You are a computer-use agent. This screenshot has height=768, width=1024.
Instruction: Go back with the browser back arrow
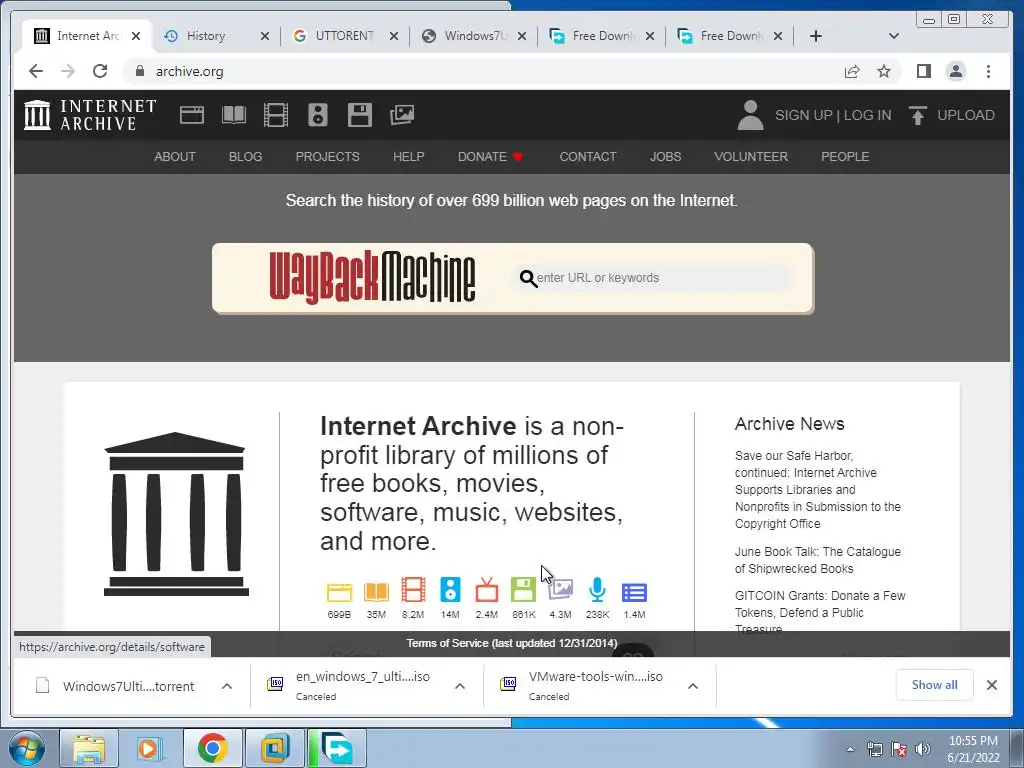pos(36,71)
